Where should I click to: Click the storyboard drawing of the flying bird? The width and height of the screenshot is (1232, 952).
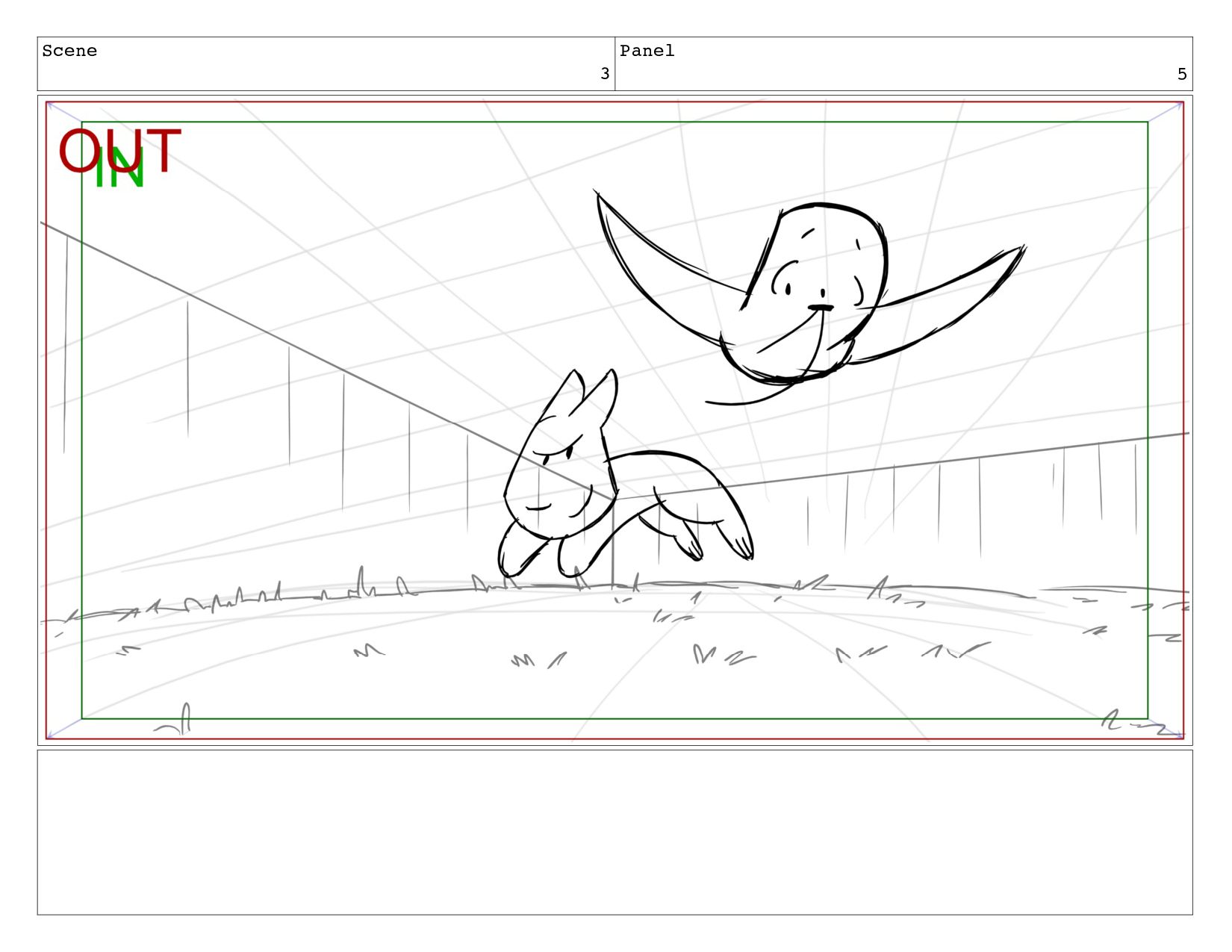click(x=810, y=297)
